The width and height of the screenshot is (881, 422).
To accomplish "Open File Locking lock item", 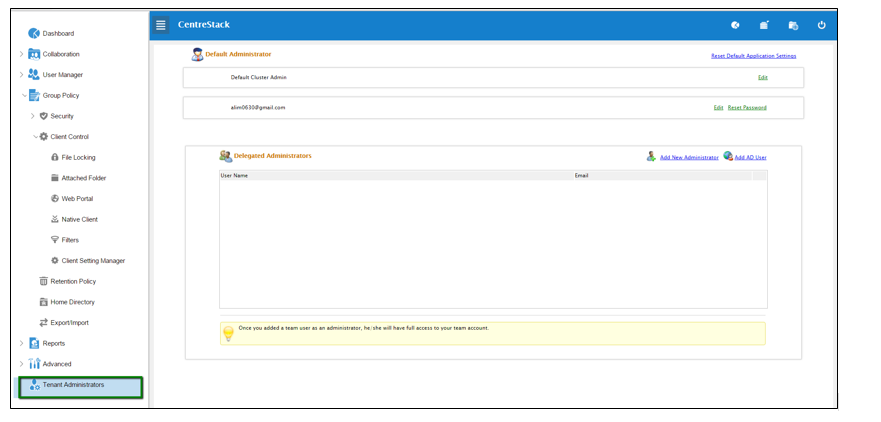I will 73,157.
